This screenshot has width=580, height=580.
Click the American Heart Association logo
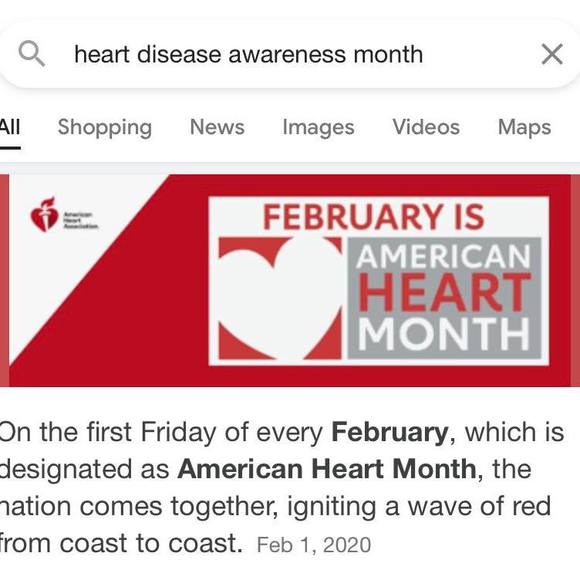point(64,215)
